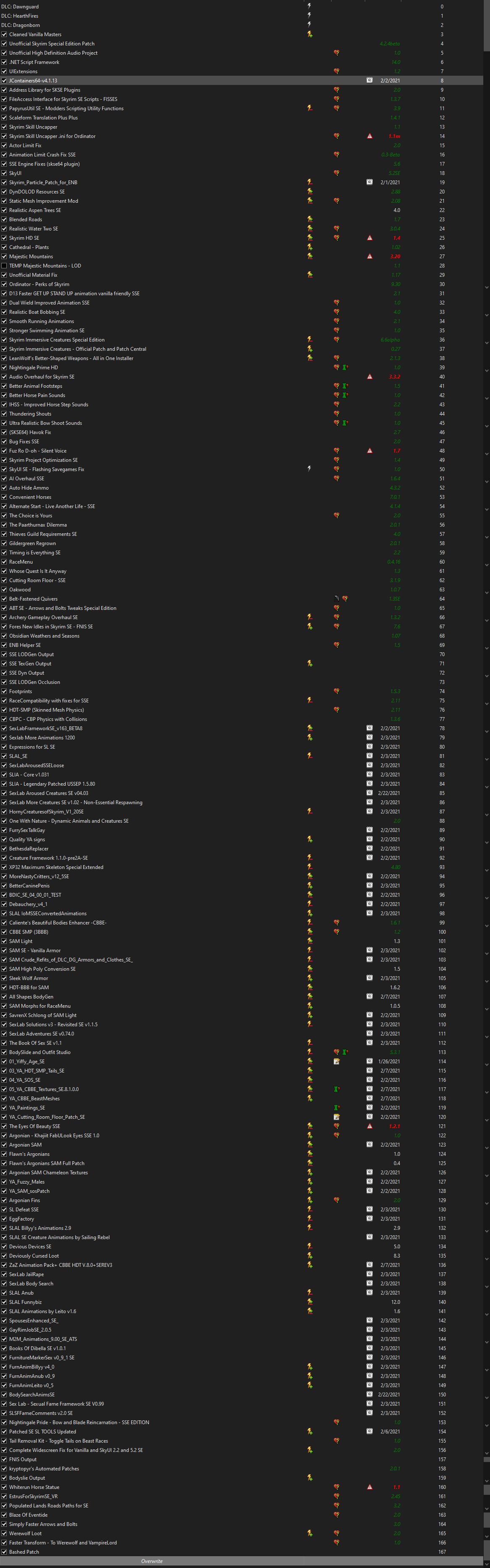Viewport: 490px width, 1568px height.
Task: Click the right-edge chevron beside priority row 36
Action: (x=486, y=343)
